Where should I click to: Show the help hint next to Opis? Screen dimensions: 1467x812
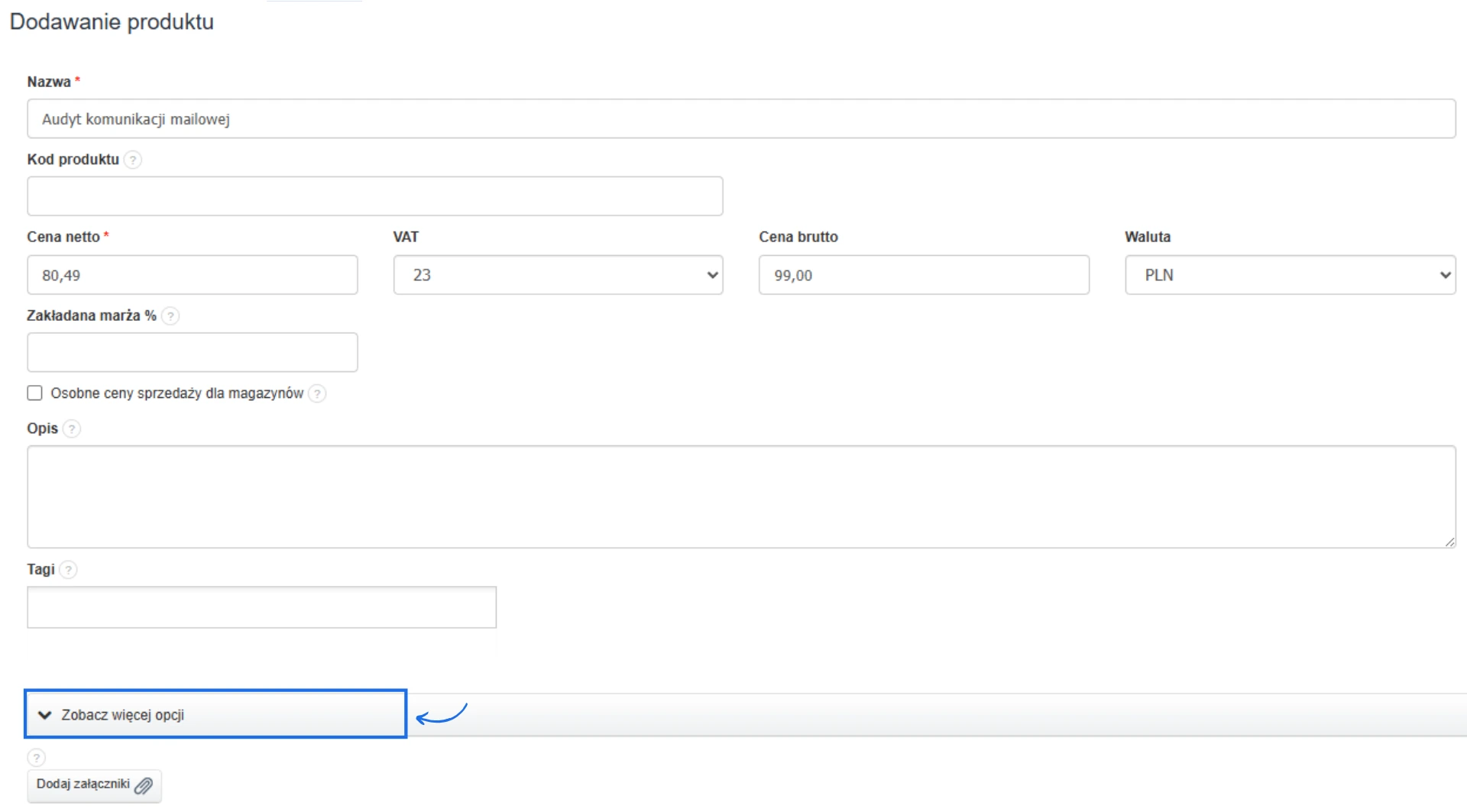[x=72, y=429]
